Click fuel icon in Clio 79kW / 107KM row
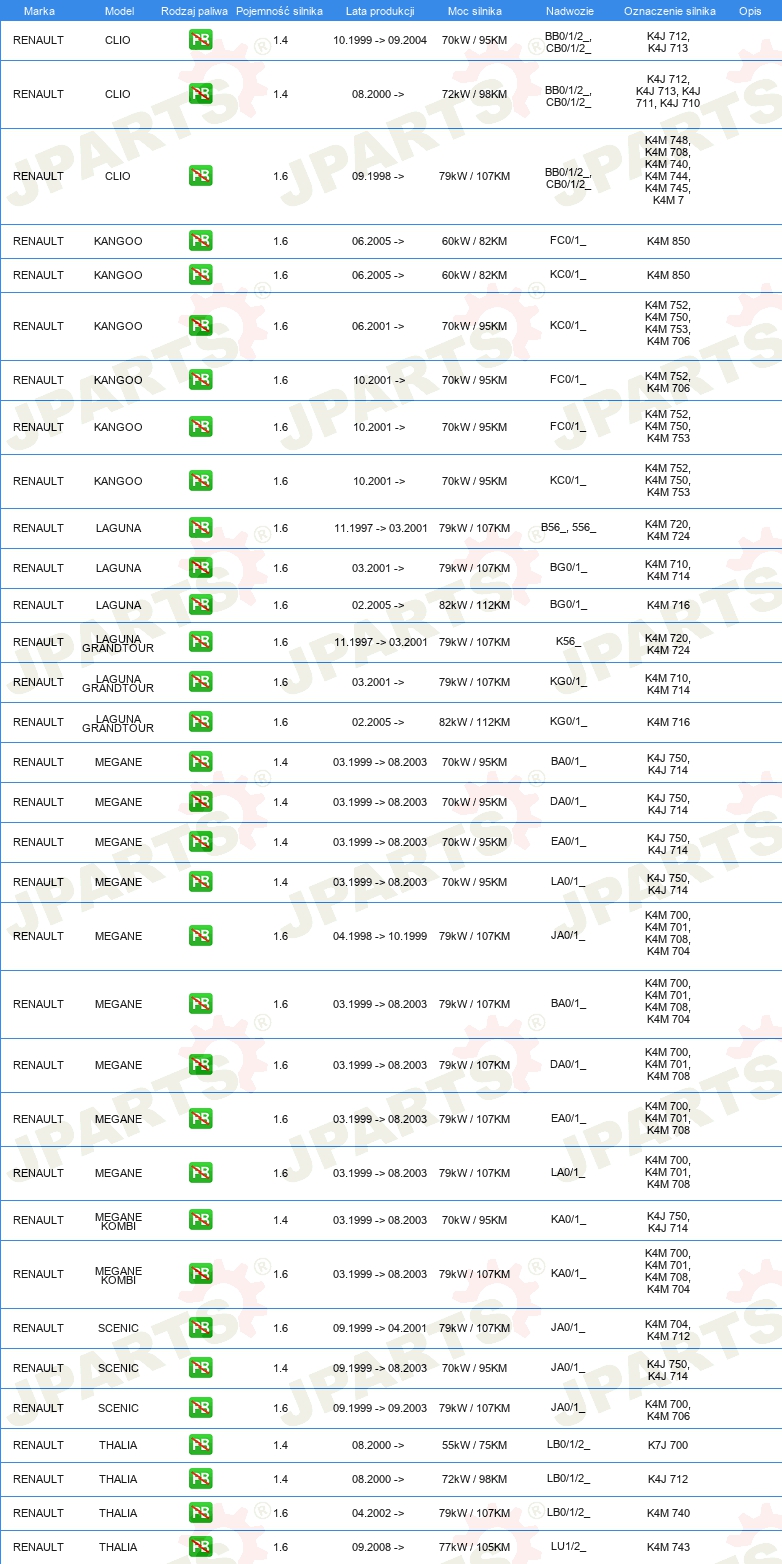This screenshot has height=1564, width=782. (200, 176)
